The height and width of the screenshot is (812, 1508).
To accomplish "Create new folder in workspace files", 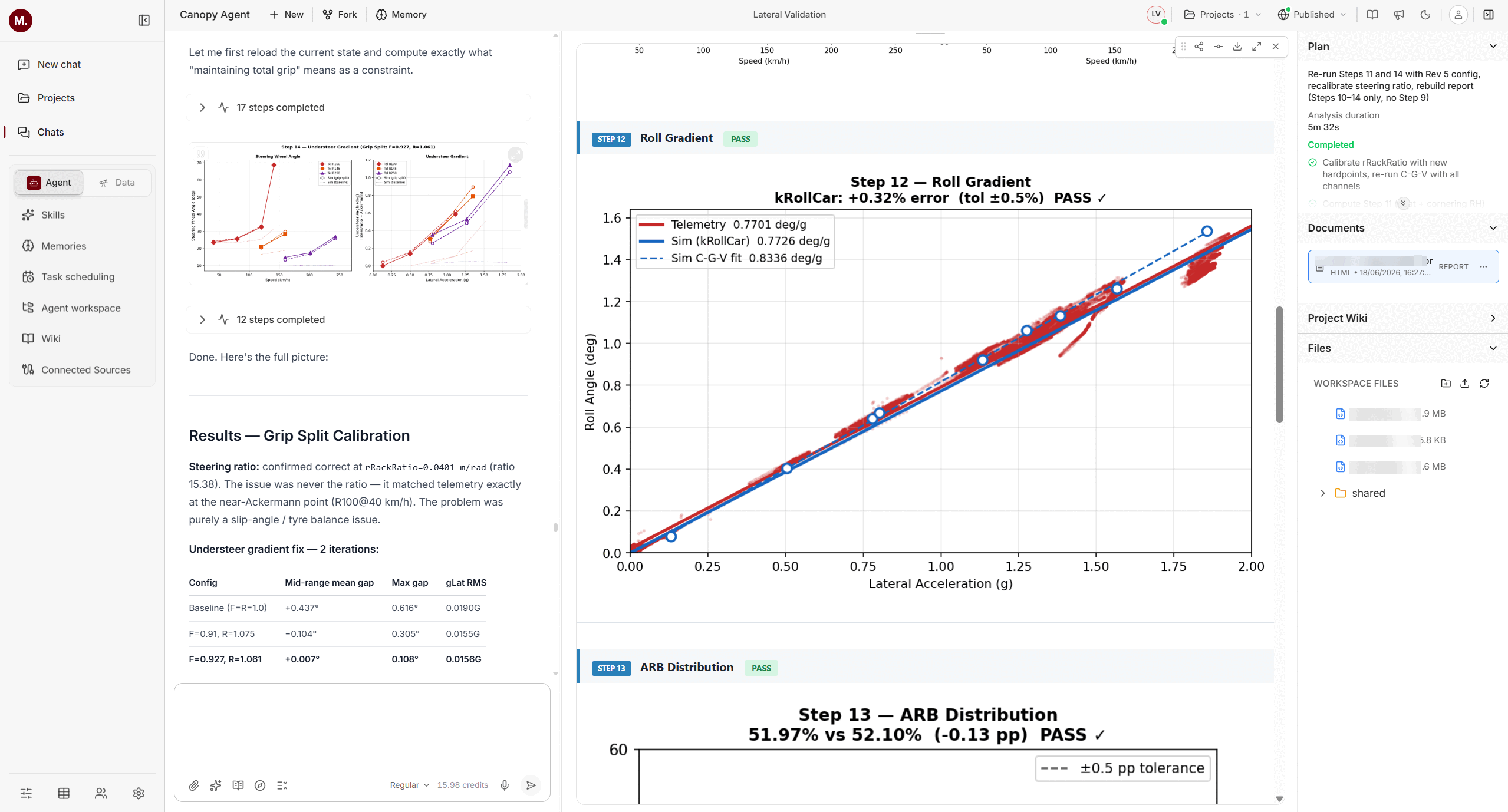I will (1446, 383).
